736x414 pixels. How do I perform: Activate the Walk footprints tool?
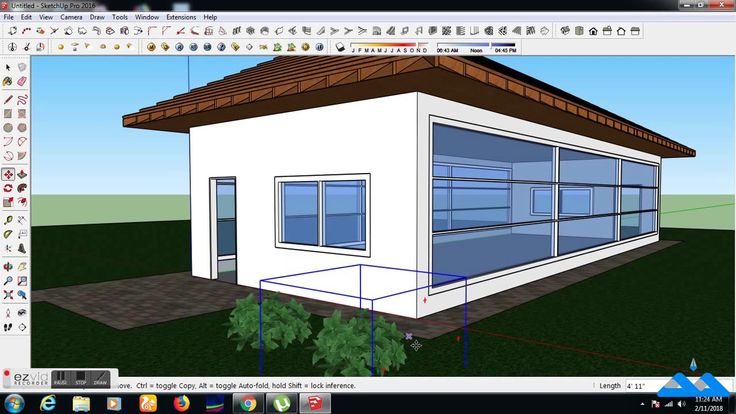point(8,327)
